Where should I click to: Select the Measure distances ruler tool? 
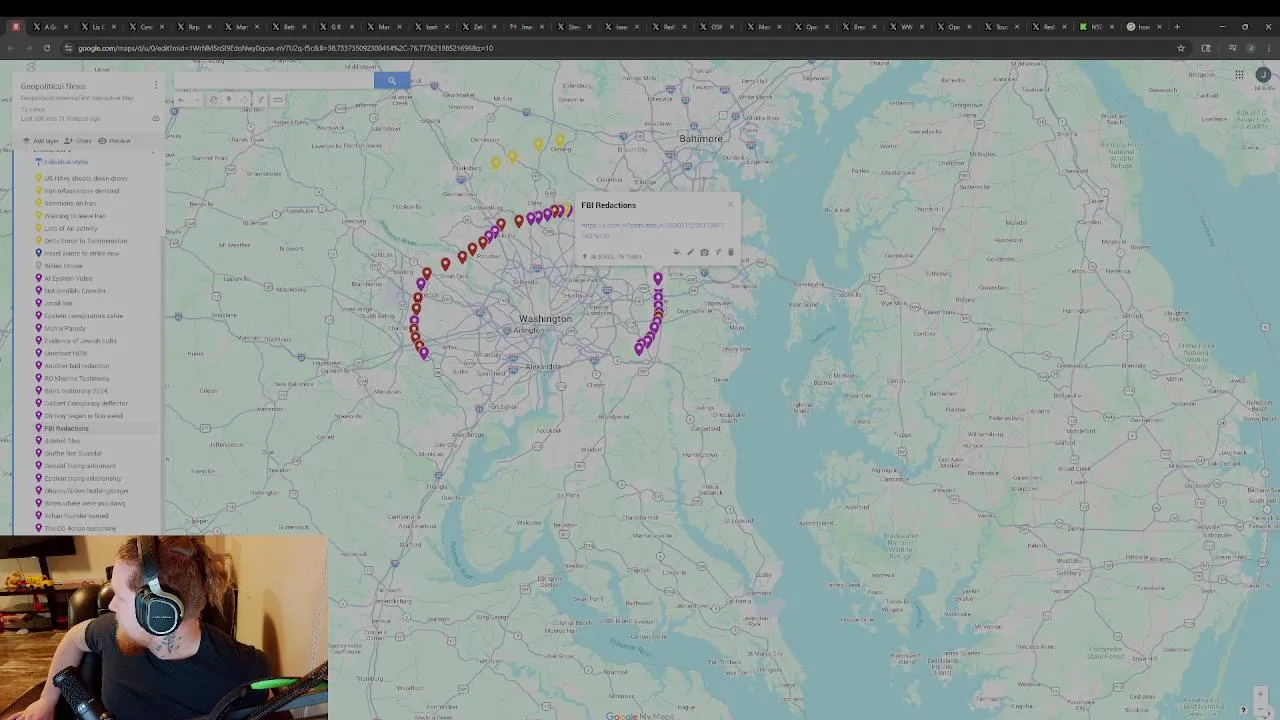pyautogui.click(x=278, y=100)
